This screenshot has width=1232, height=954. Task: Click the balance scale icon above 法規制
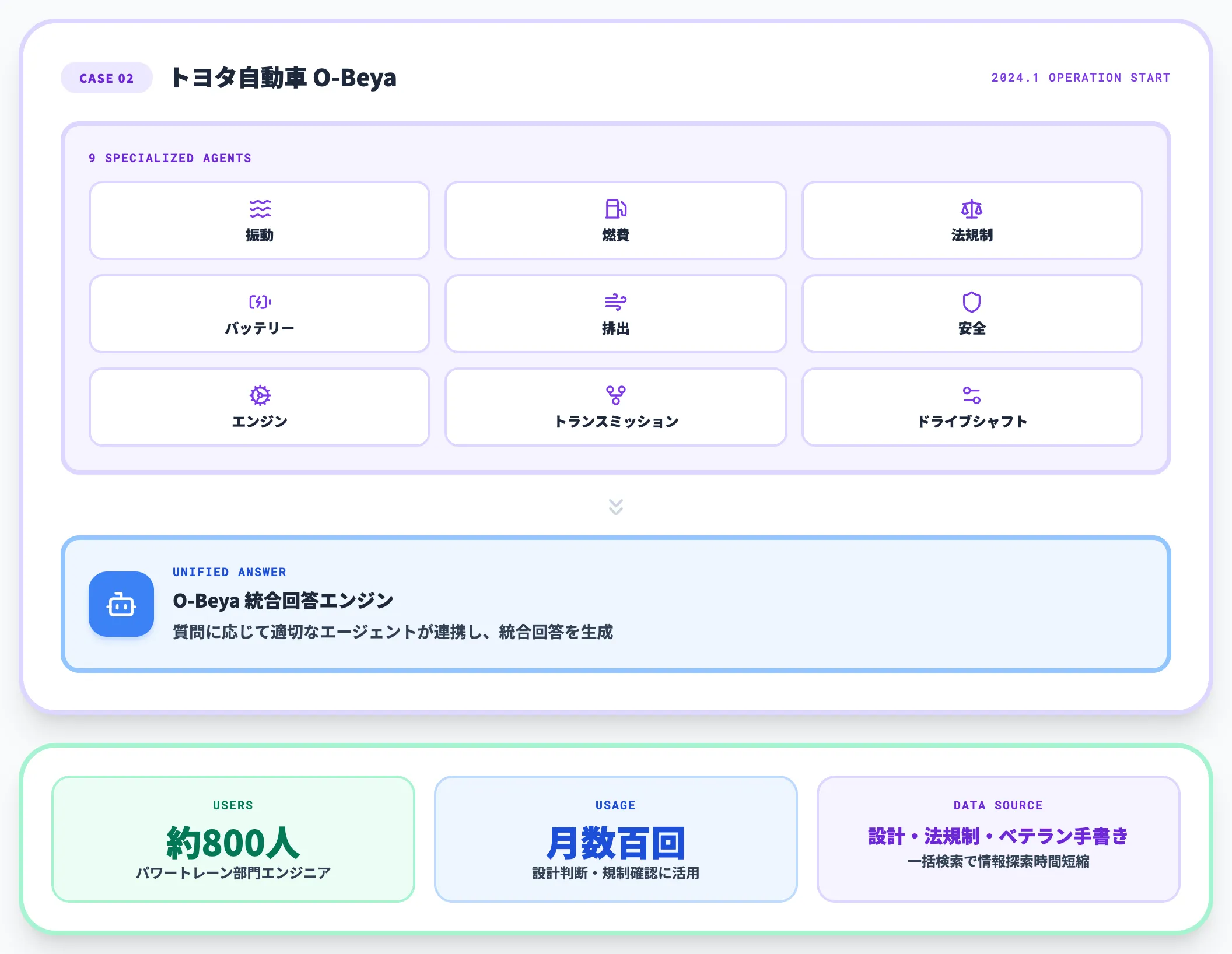[972, 209]
